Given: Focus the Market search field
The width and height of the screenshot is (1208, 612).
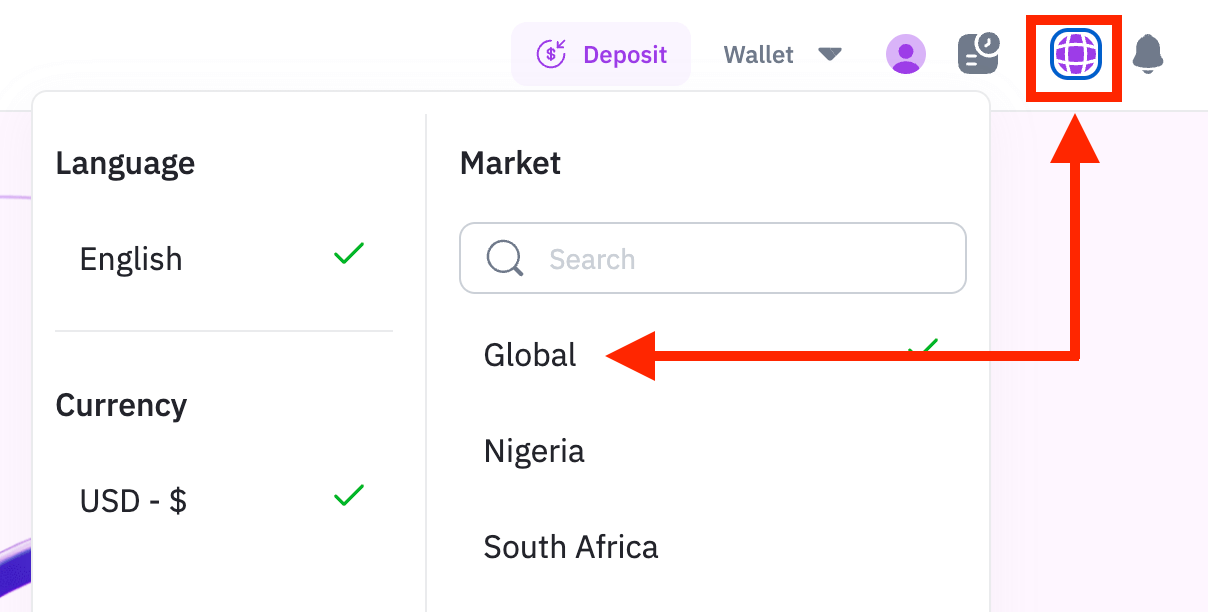Looking at the screenshot, I should coord(713,258).
